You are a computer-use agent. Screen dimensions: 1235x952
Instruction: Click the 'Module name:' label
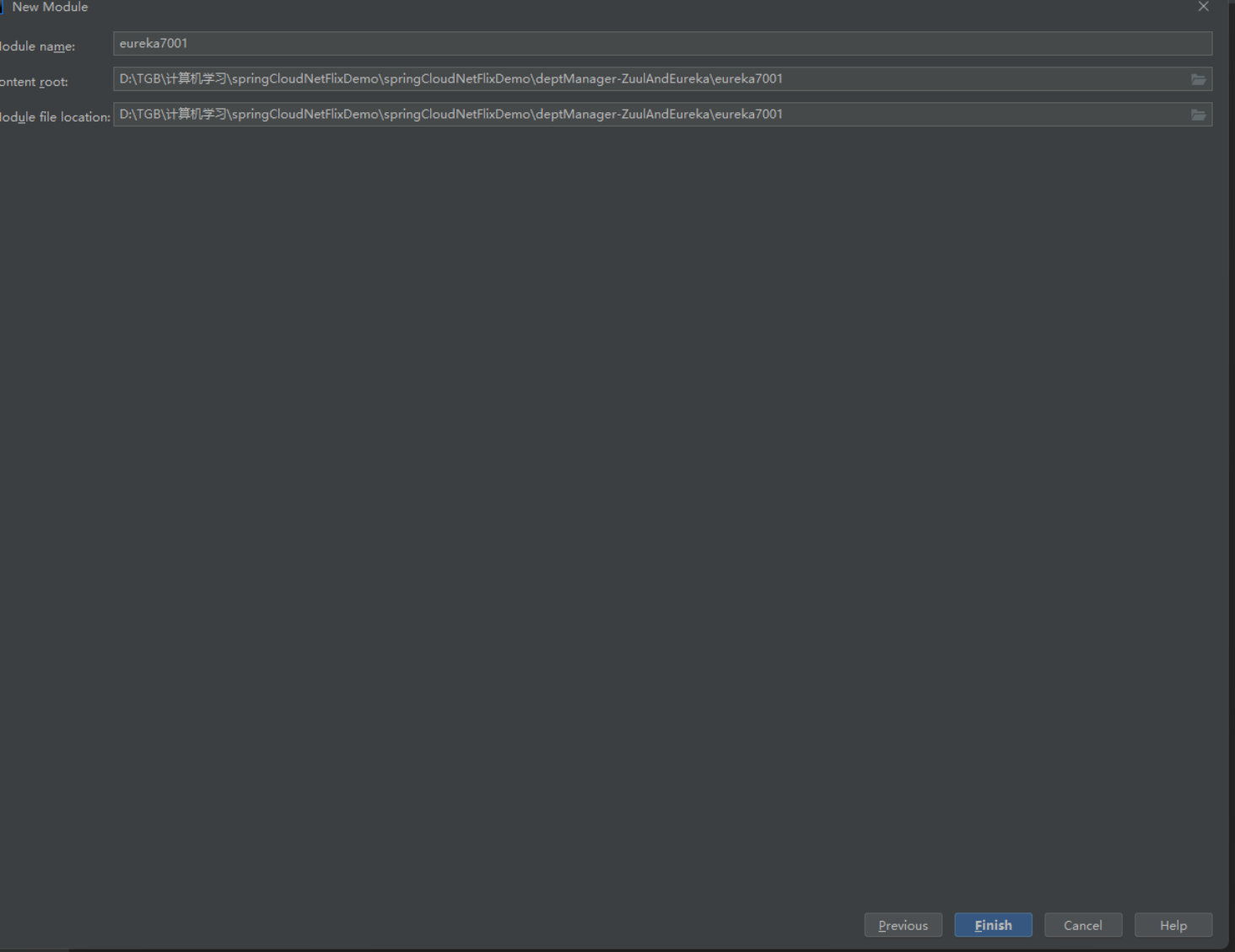(x=37, y=46)
